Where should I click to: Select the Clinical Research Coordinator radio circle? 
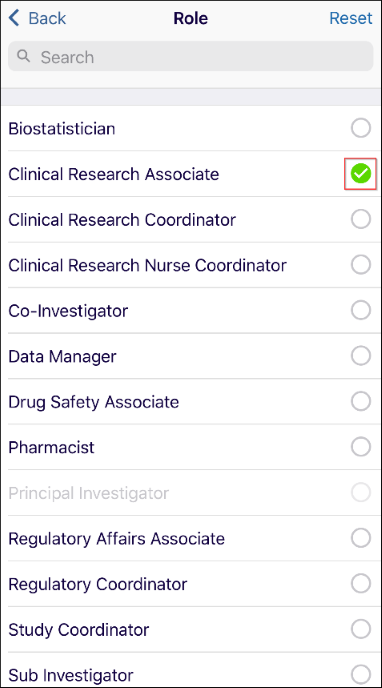point(361,219)
